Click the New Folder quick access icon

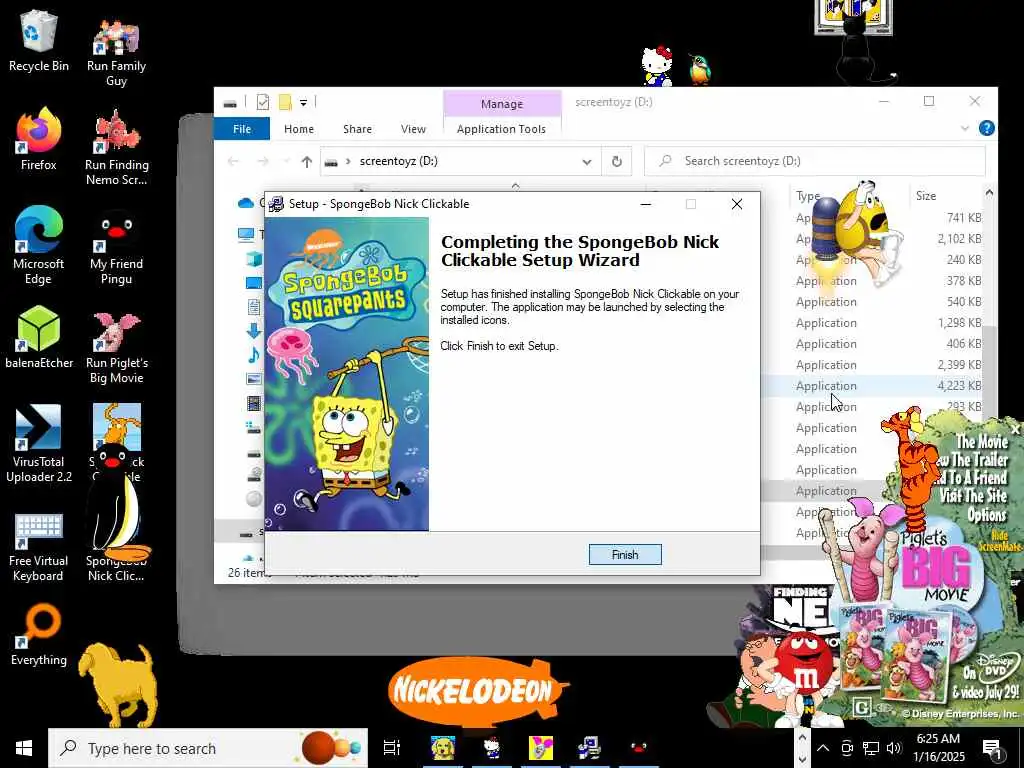(x=285, y=102)
